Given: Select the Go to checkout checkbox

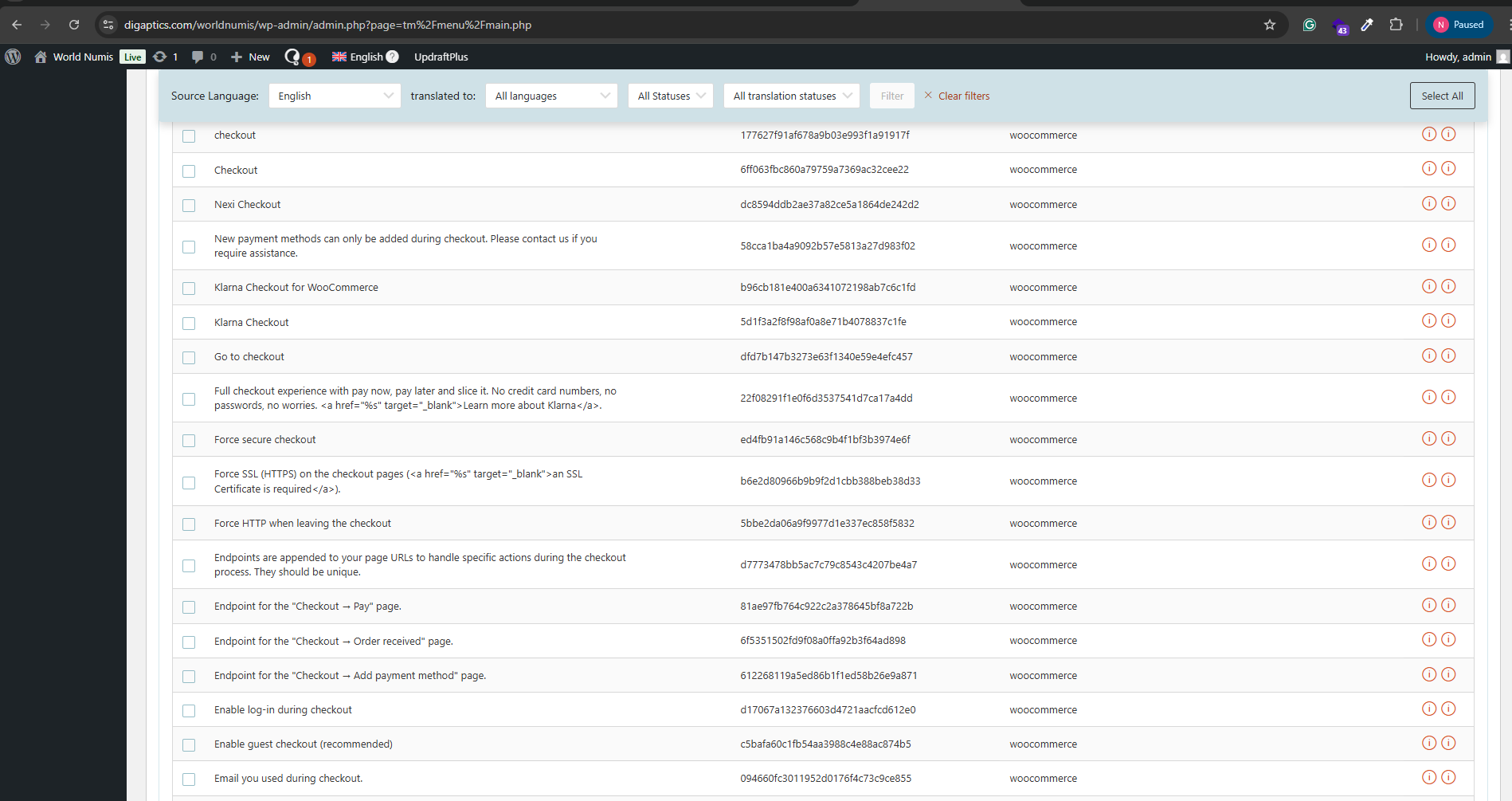Looking at the screenshot, I should [x=189, y=357].
